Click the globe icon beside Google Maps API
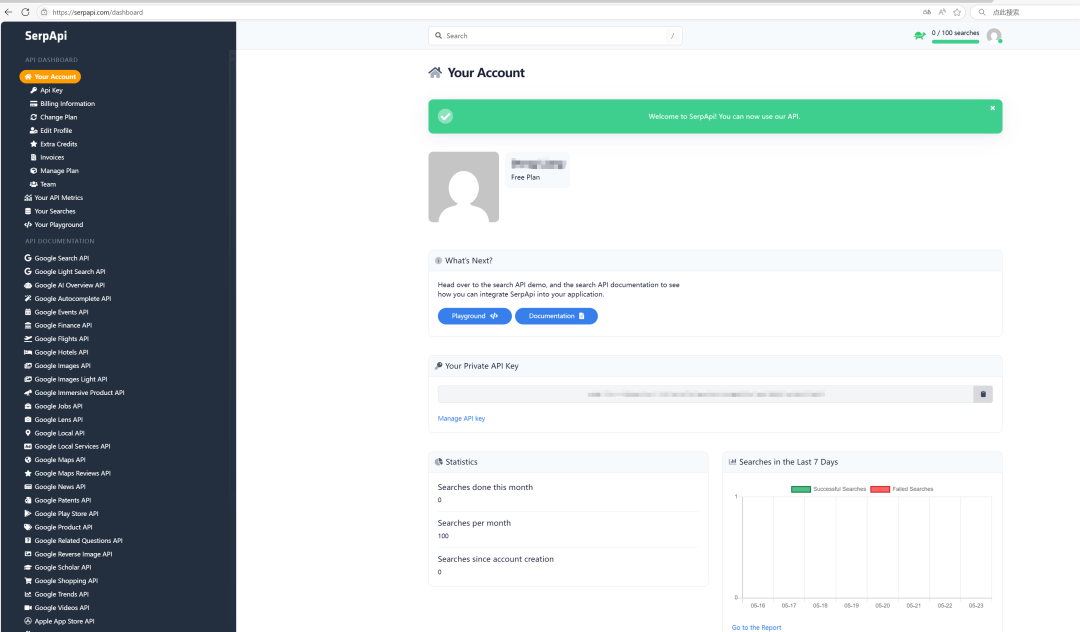Image resolution: width=1080 pixels, height=632 pixels. (28, 460)
